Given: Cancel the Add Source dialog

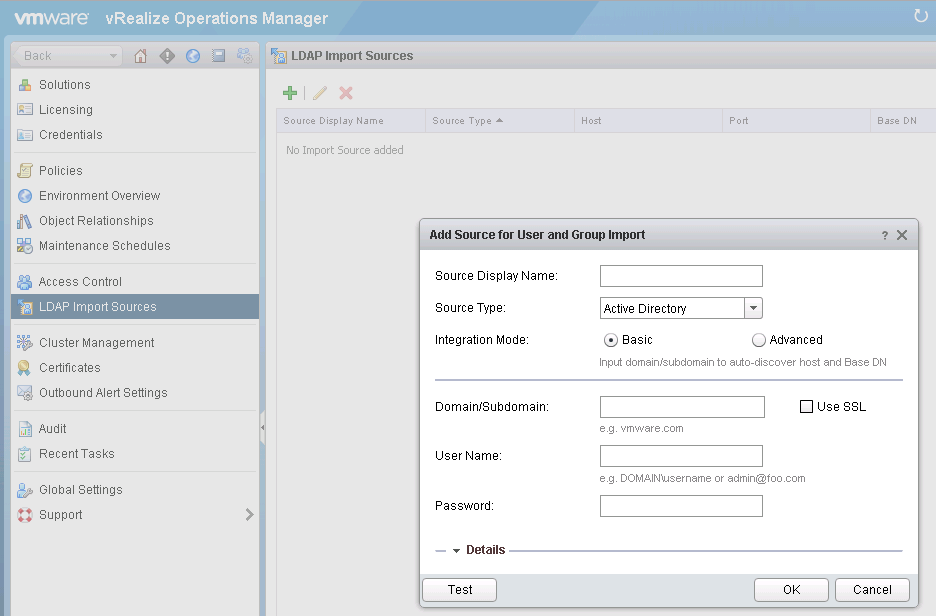Looking at the screenshot, I should point(872,590).
